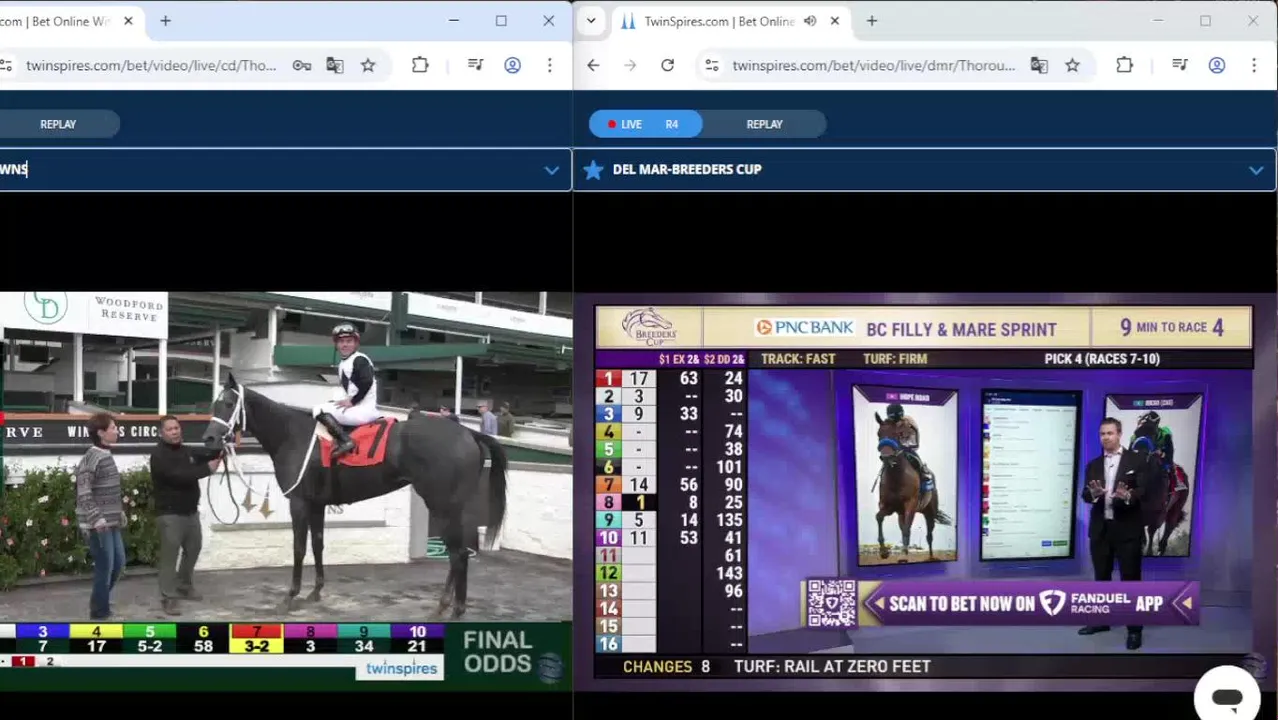Open Extensions puzzle icon in left window
The image size is (1278, 720).
tap(420, 65)
